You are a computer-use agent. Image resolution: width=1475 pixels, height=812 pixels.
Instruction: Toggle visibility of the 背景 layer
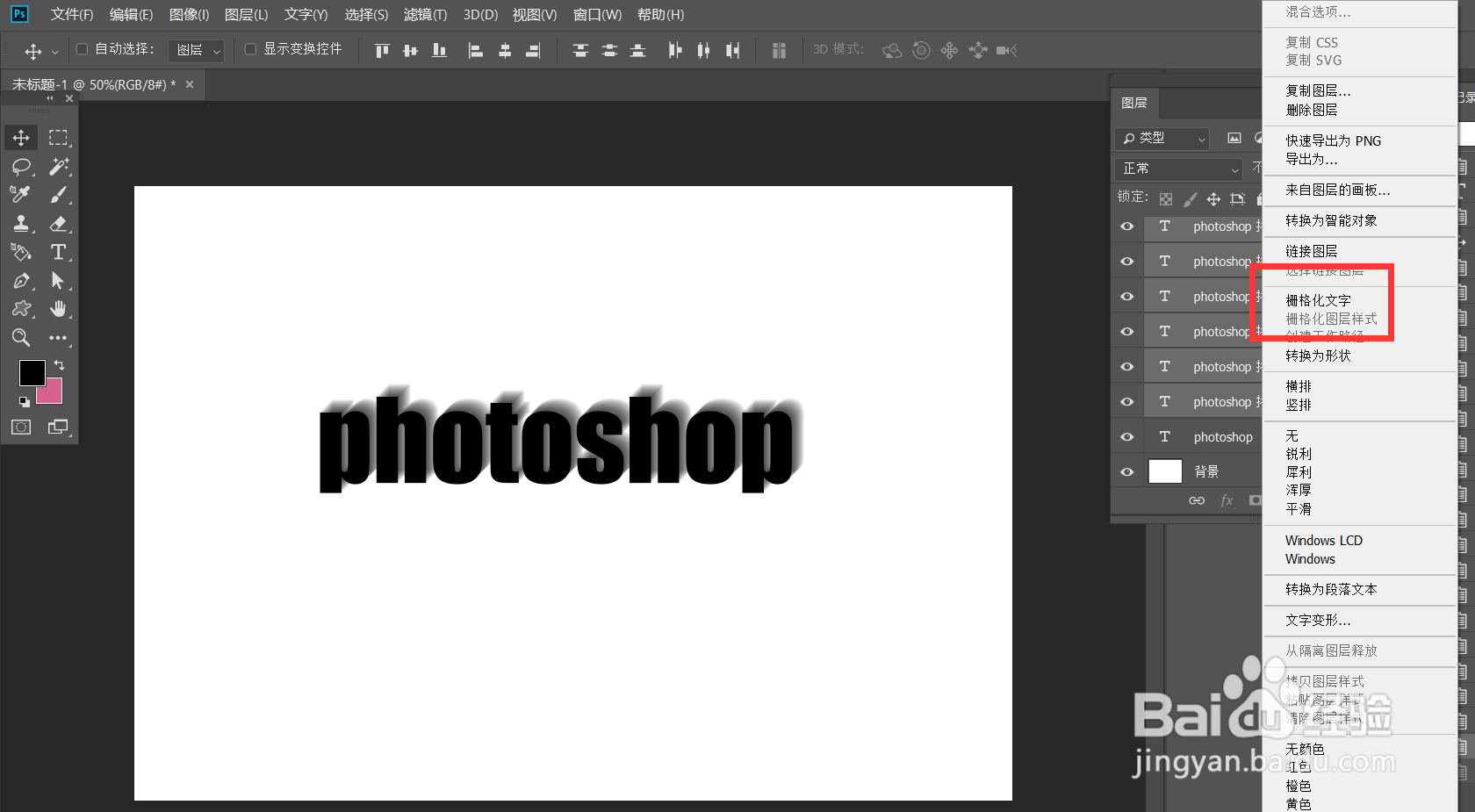(x=1127, y=472)
